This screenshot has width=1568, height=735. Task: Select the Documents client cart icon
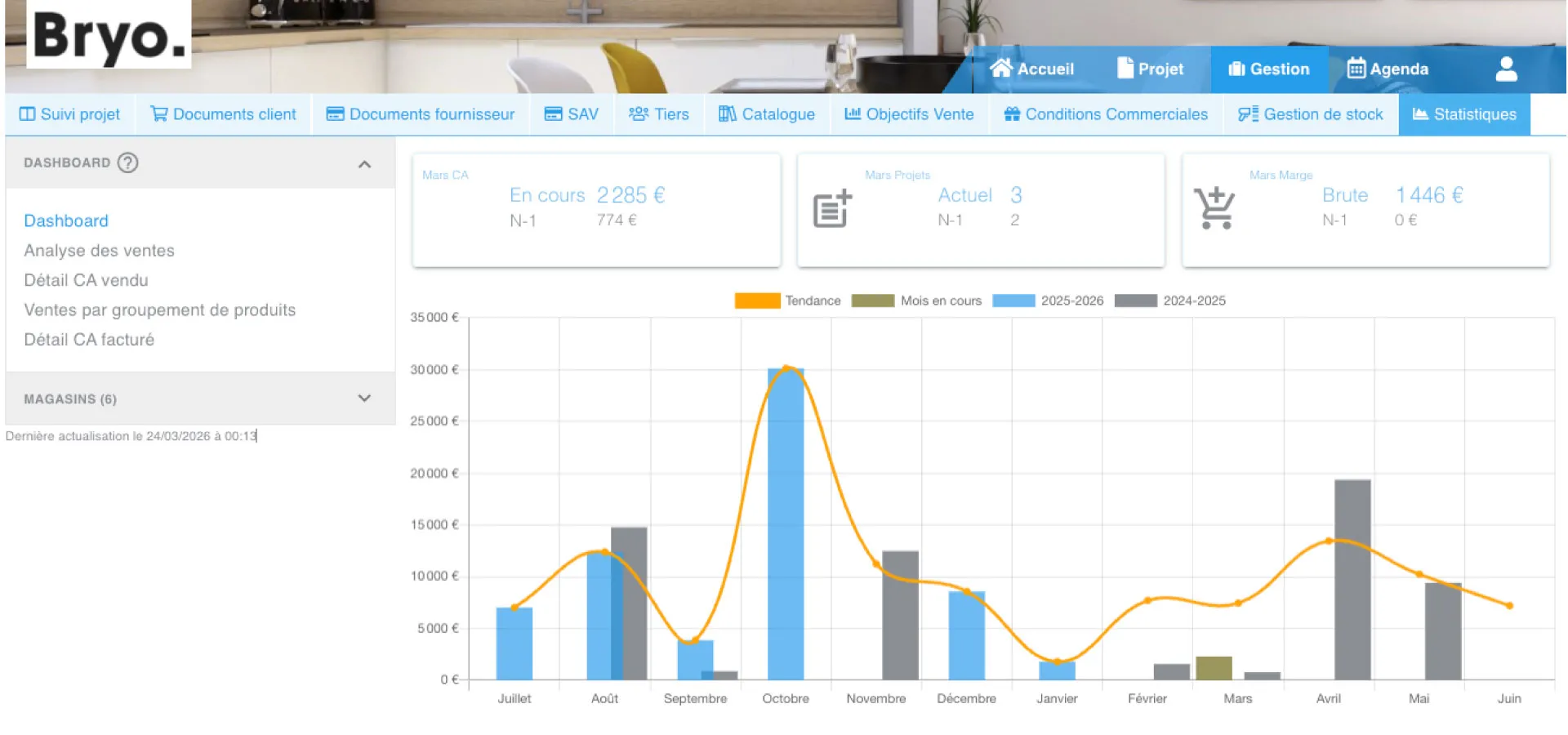(160, 114)
